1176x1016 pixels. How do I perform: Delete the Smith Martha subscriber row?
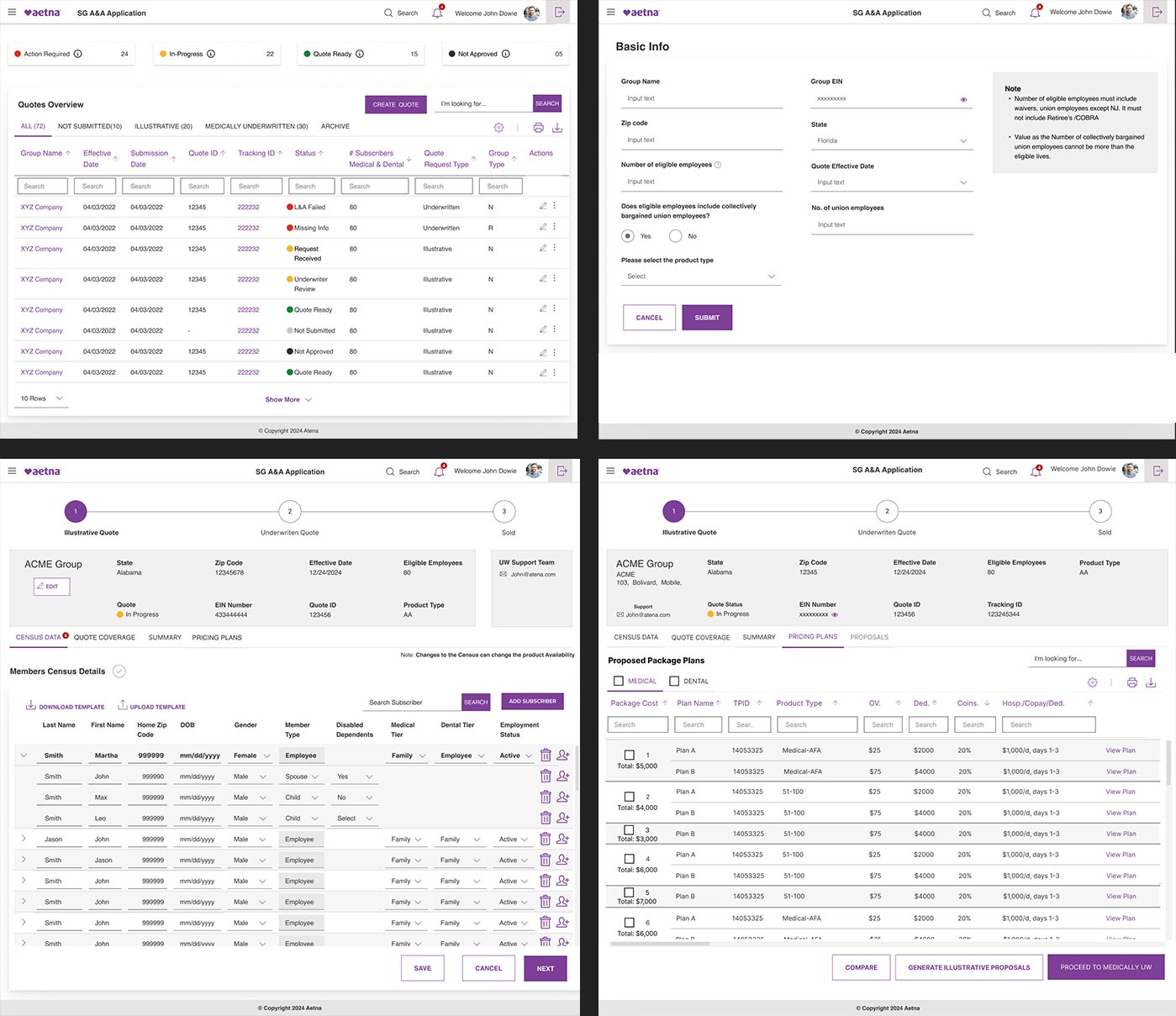(546, 755)
